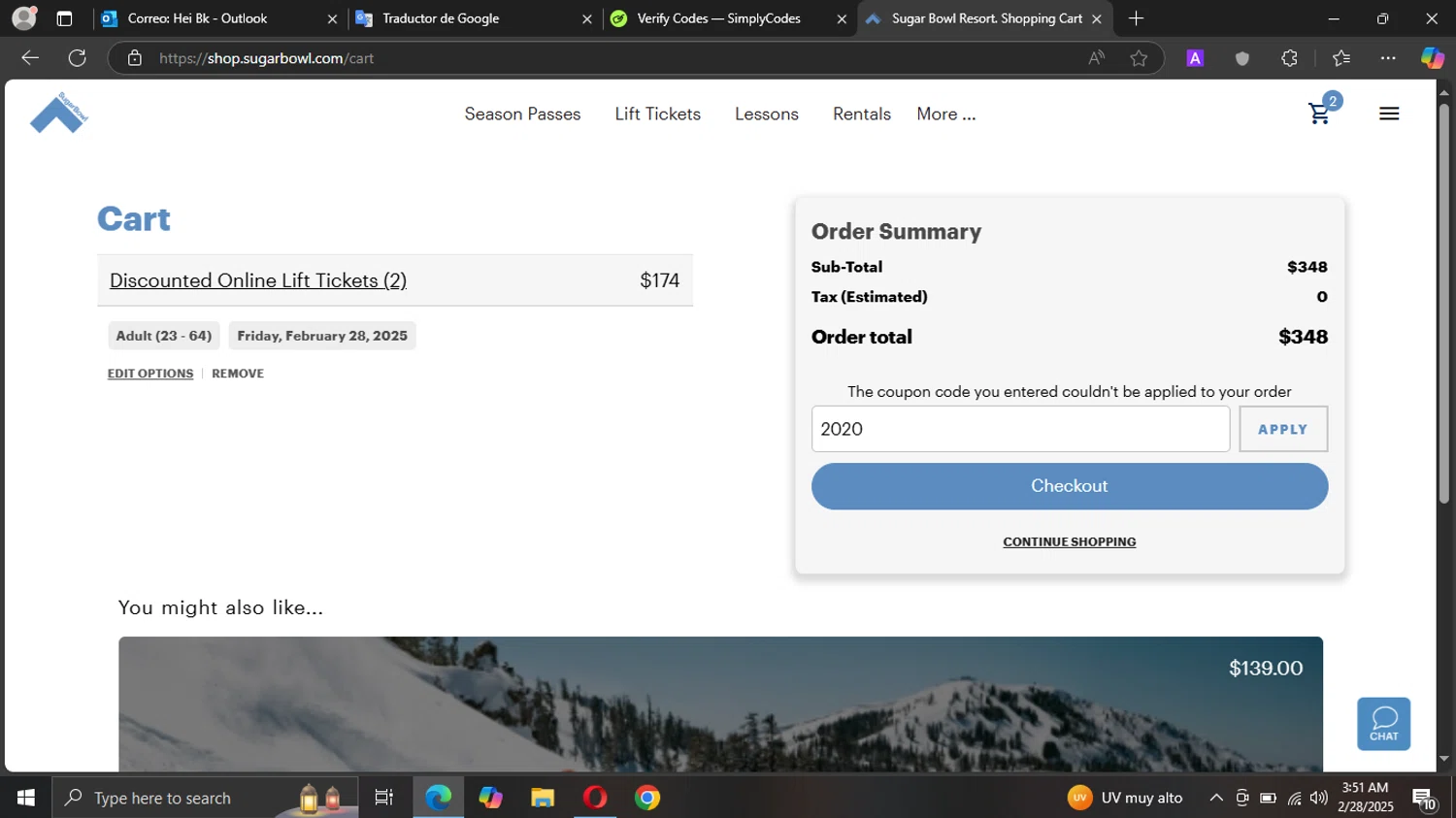Open the purple A extension icon
This screenshot has width=1456, height=818.
coord(1195,58)
